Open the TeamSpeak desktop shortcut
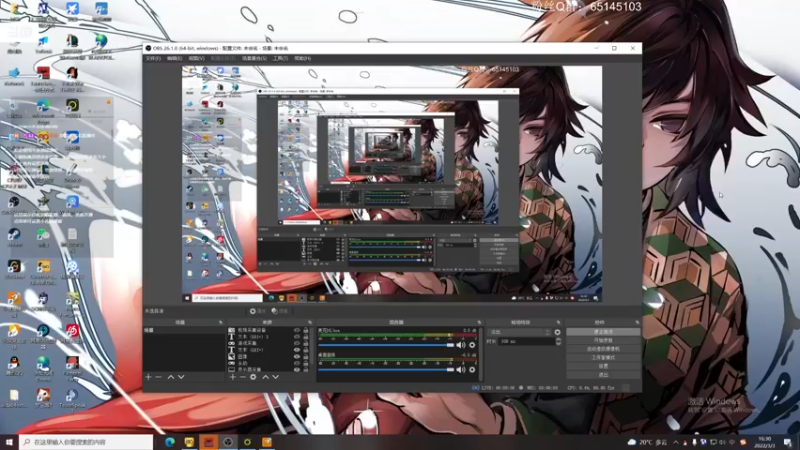 pos(72,398)
